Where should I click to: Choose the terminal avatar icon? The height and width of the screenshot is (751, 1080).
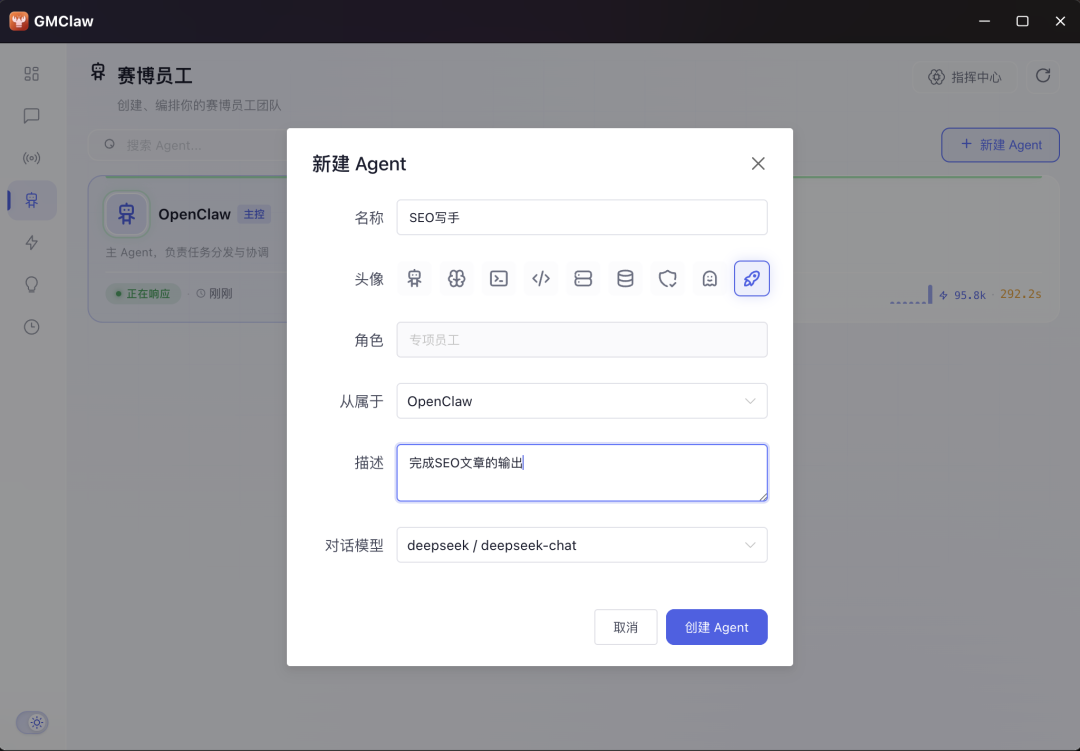click(499, 279)
